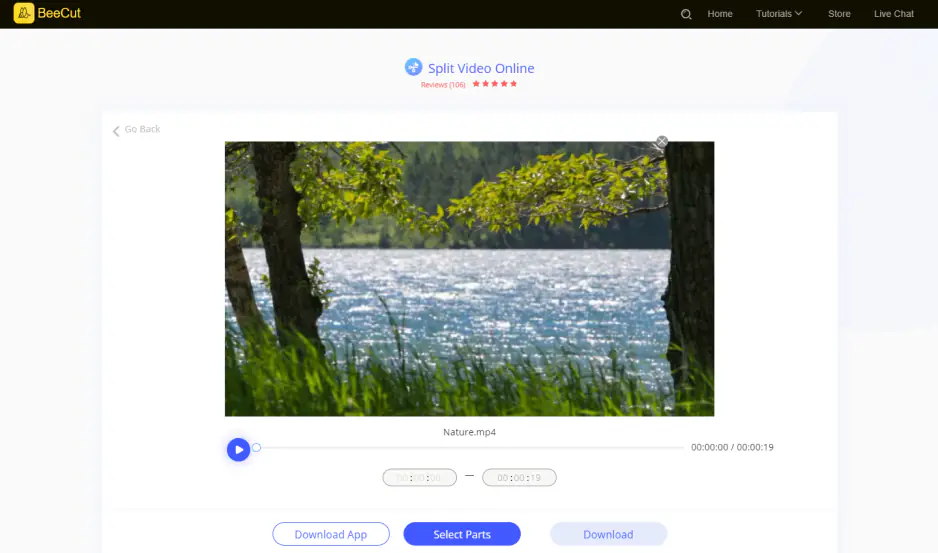Viewport: 938px width, 553px height.
Task: Click the Go Back link
Action: click(x=136, y=129)
